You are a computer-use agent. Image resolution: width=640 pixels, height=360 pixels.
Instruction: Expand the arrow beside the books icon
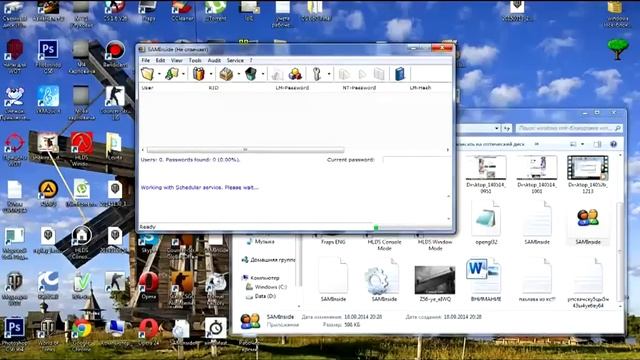[x=211, y=74]
